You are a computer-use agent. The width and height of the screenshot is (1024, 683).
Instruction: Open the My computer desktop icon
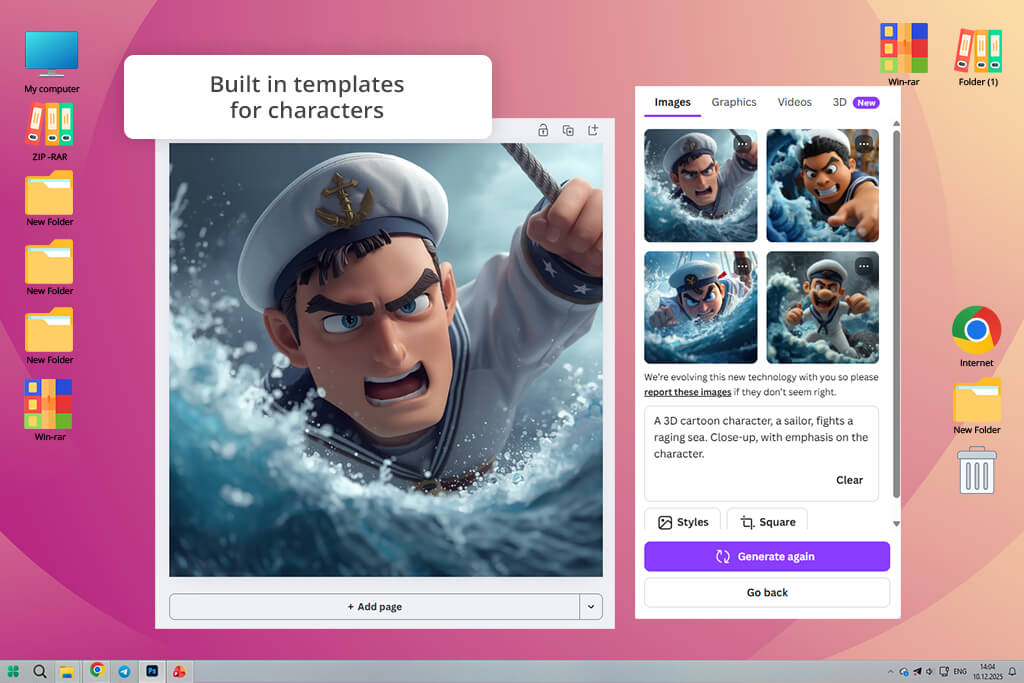pyautogui.click(x=52, y=62)
